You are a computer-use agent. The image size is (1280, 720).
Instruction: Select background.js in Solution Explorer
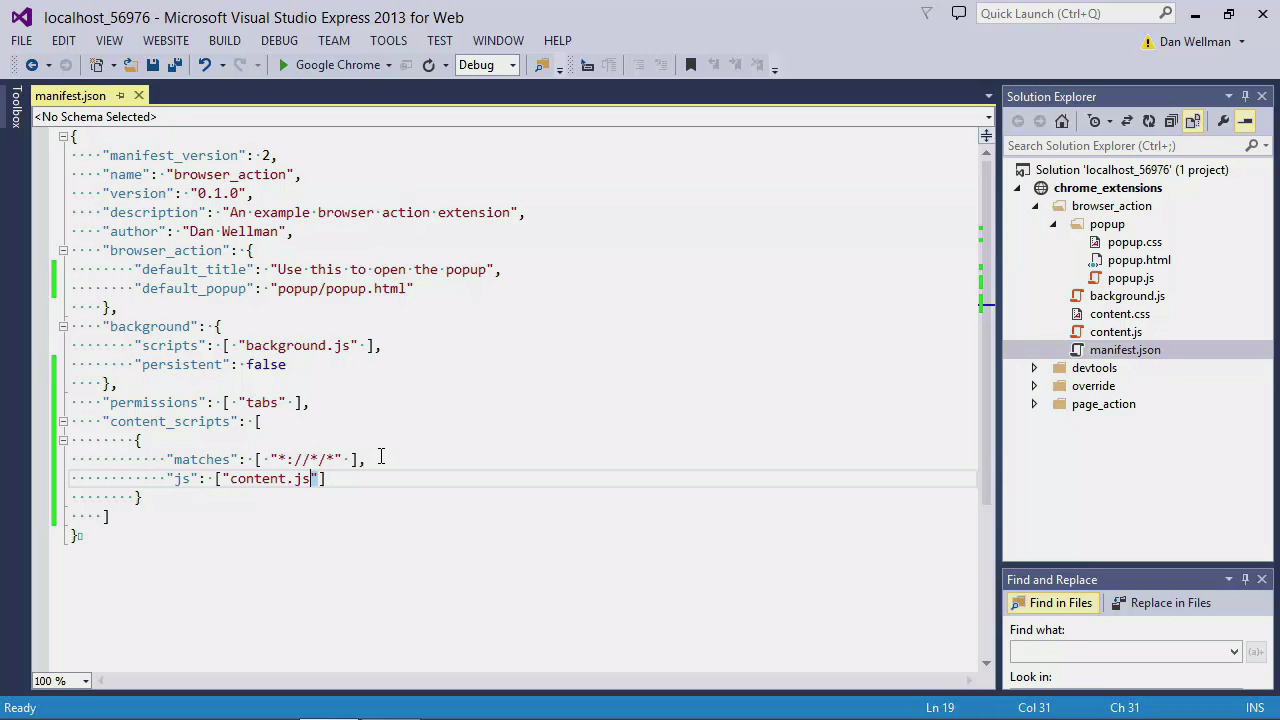1127,296
